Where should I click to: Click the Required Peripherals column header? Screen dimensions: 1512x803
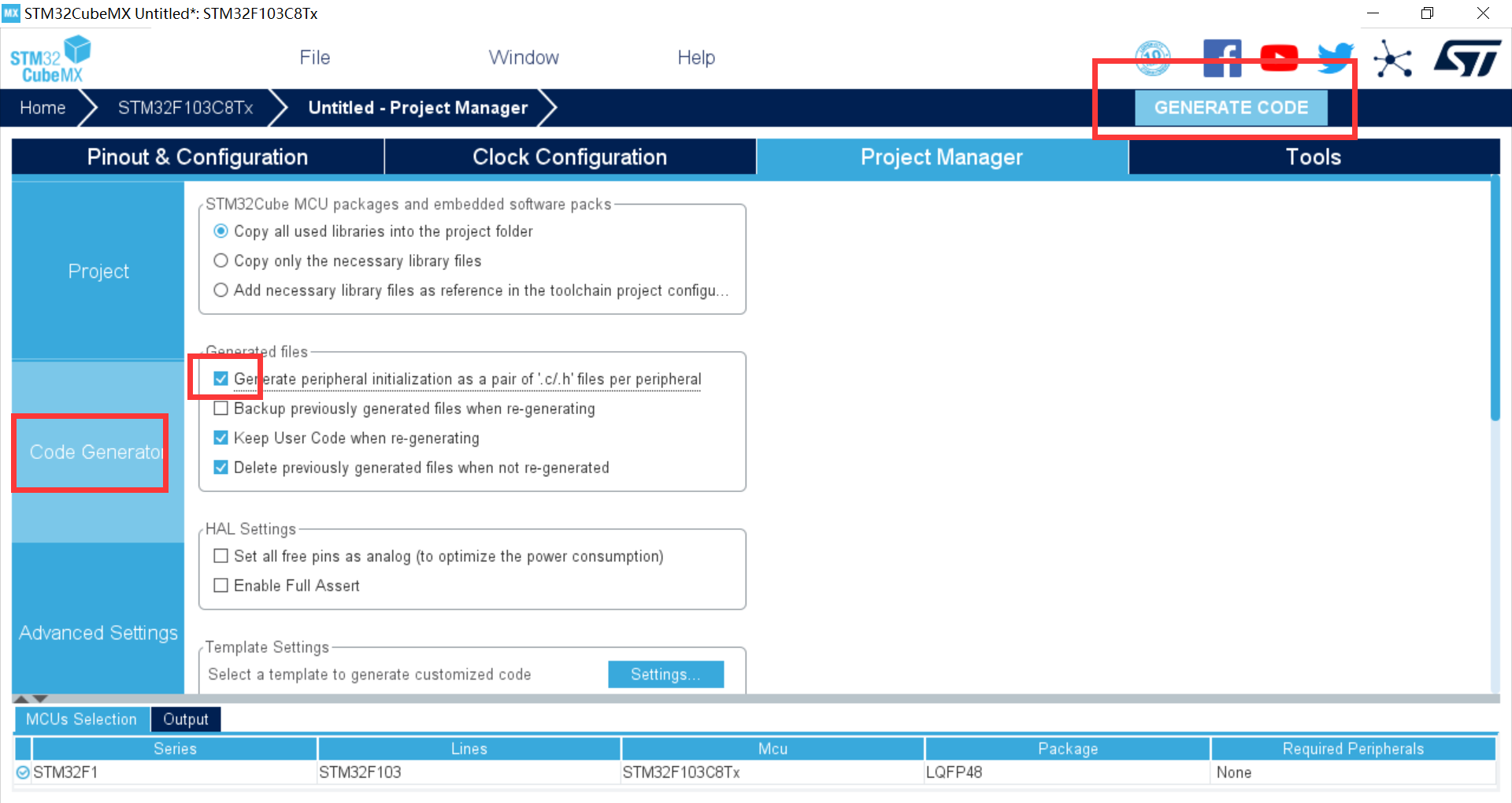click(x=1353, y=749)
